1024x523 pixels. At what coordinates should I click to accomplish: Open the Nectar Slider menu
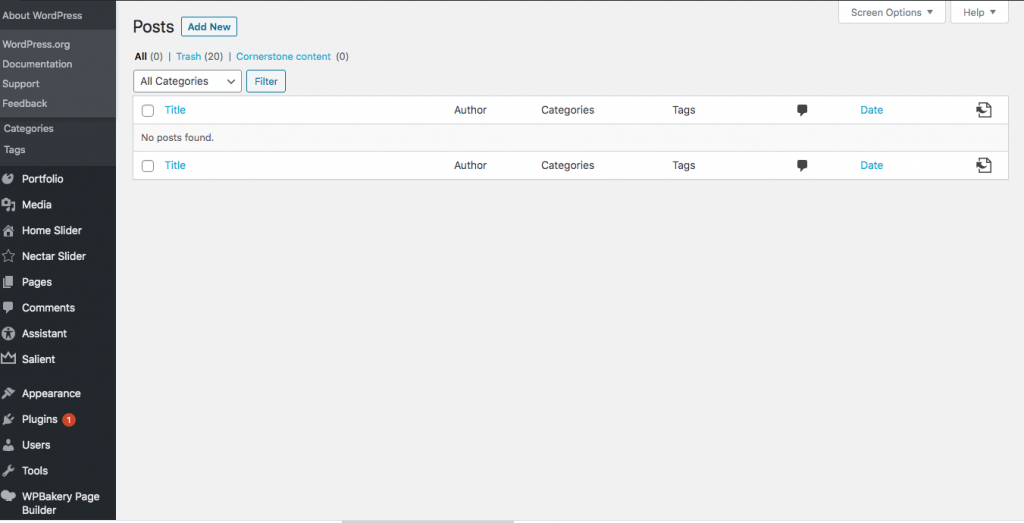pos(54,256)
